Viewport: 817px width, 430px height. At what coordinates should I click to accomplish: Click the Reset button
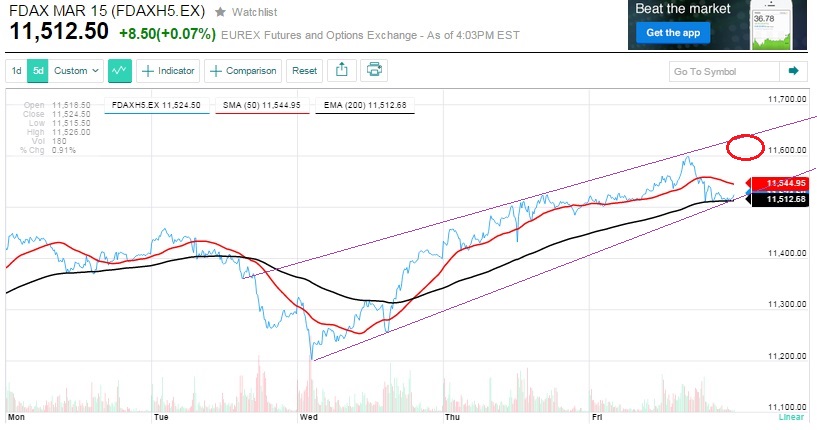click(x=304, y=71)
